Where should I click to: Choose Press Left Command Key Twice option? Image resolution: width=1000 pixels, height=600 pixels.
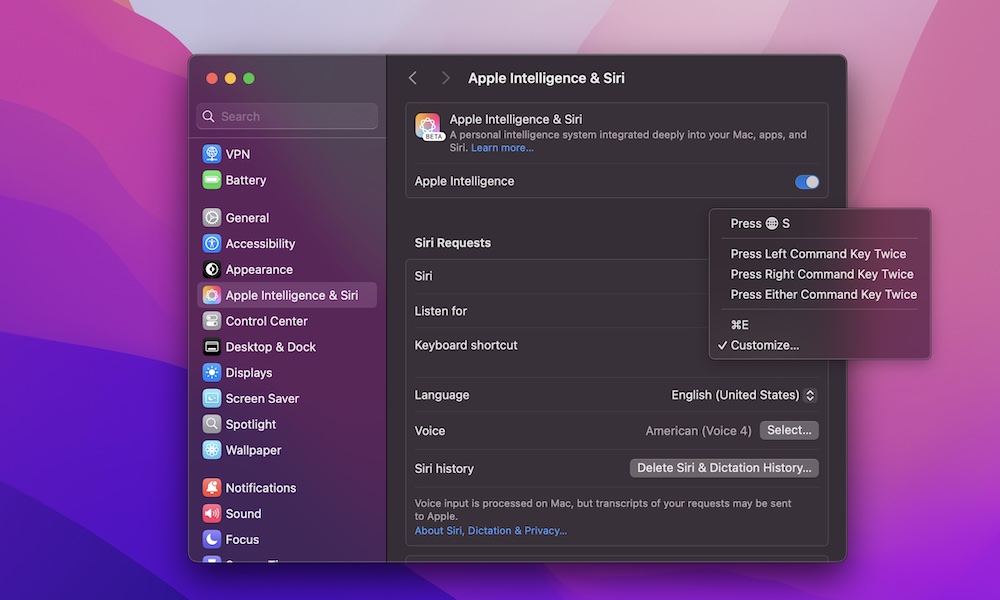tap(818, 253)
